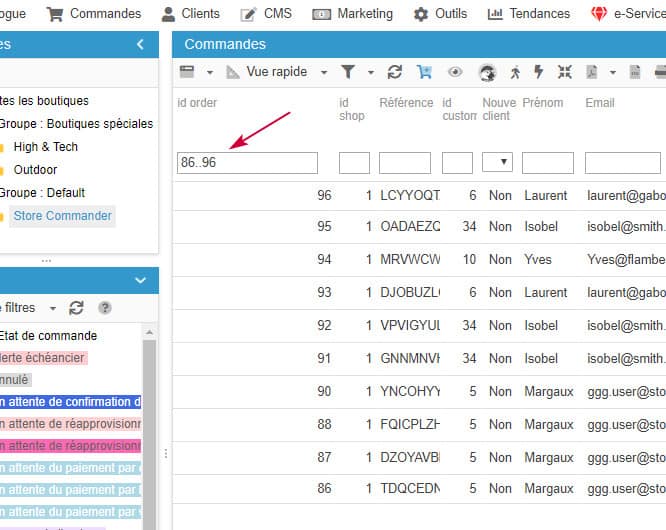Click the walking person icon in toolbar
666x530 pixels.
point(515,72)
